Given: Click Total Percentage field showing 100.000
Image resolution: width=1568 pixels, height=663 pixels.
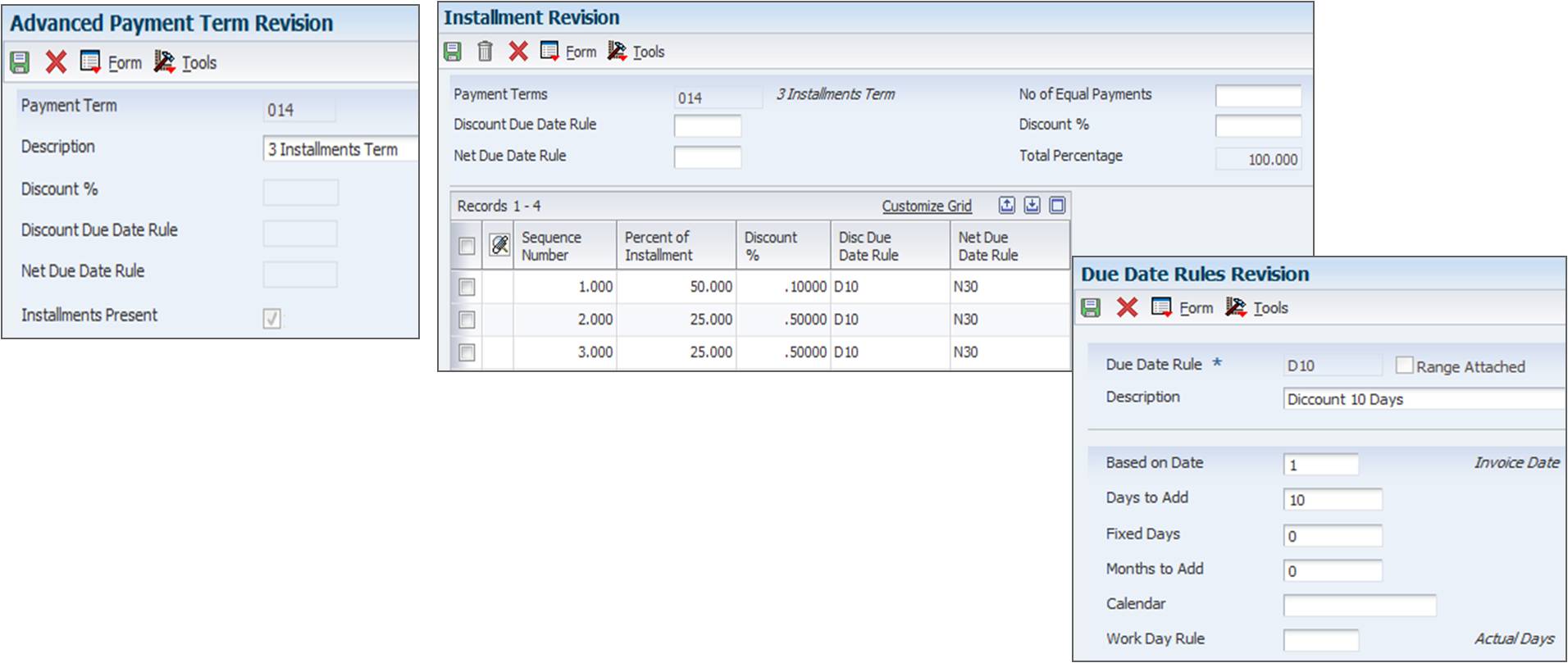Looking at the screenshot, I should [1258, 159].
